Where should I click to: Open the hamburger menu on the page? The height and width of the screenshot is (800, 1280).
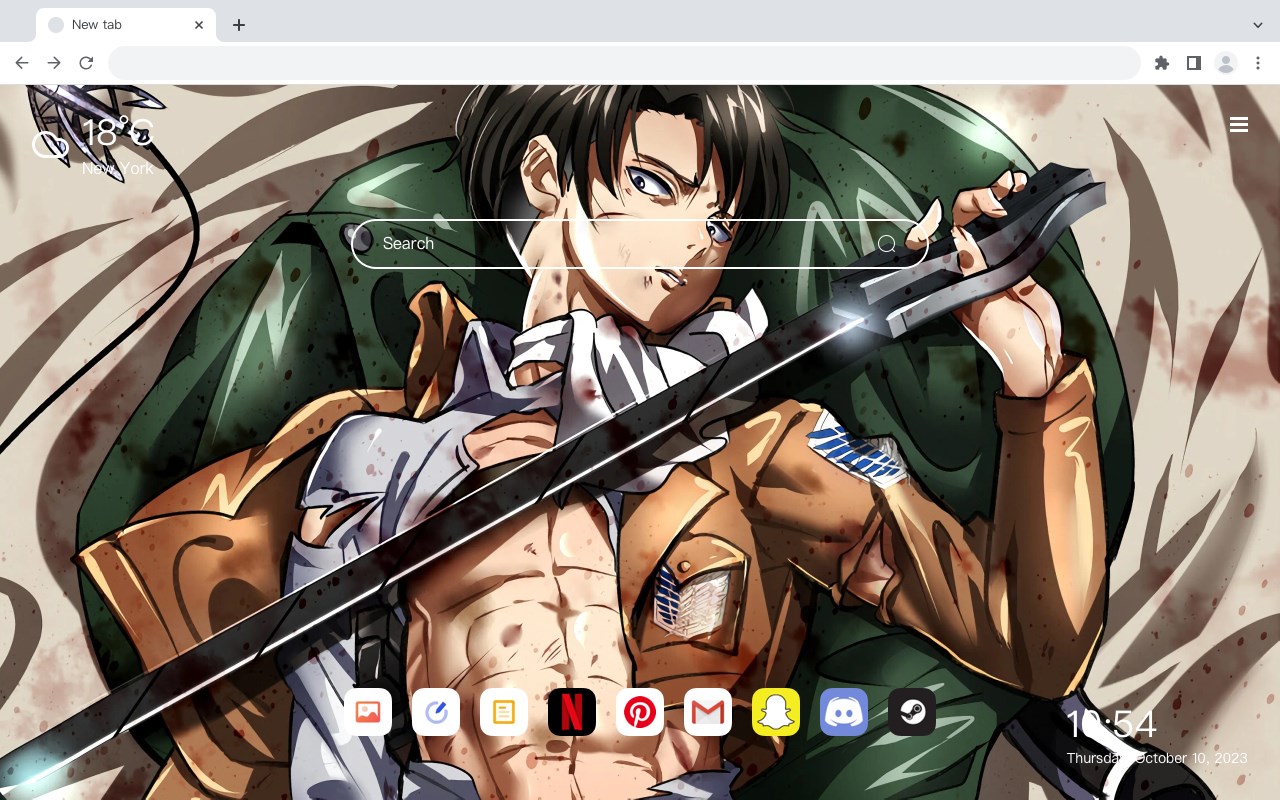click(1239, 125)
